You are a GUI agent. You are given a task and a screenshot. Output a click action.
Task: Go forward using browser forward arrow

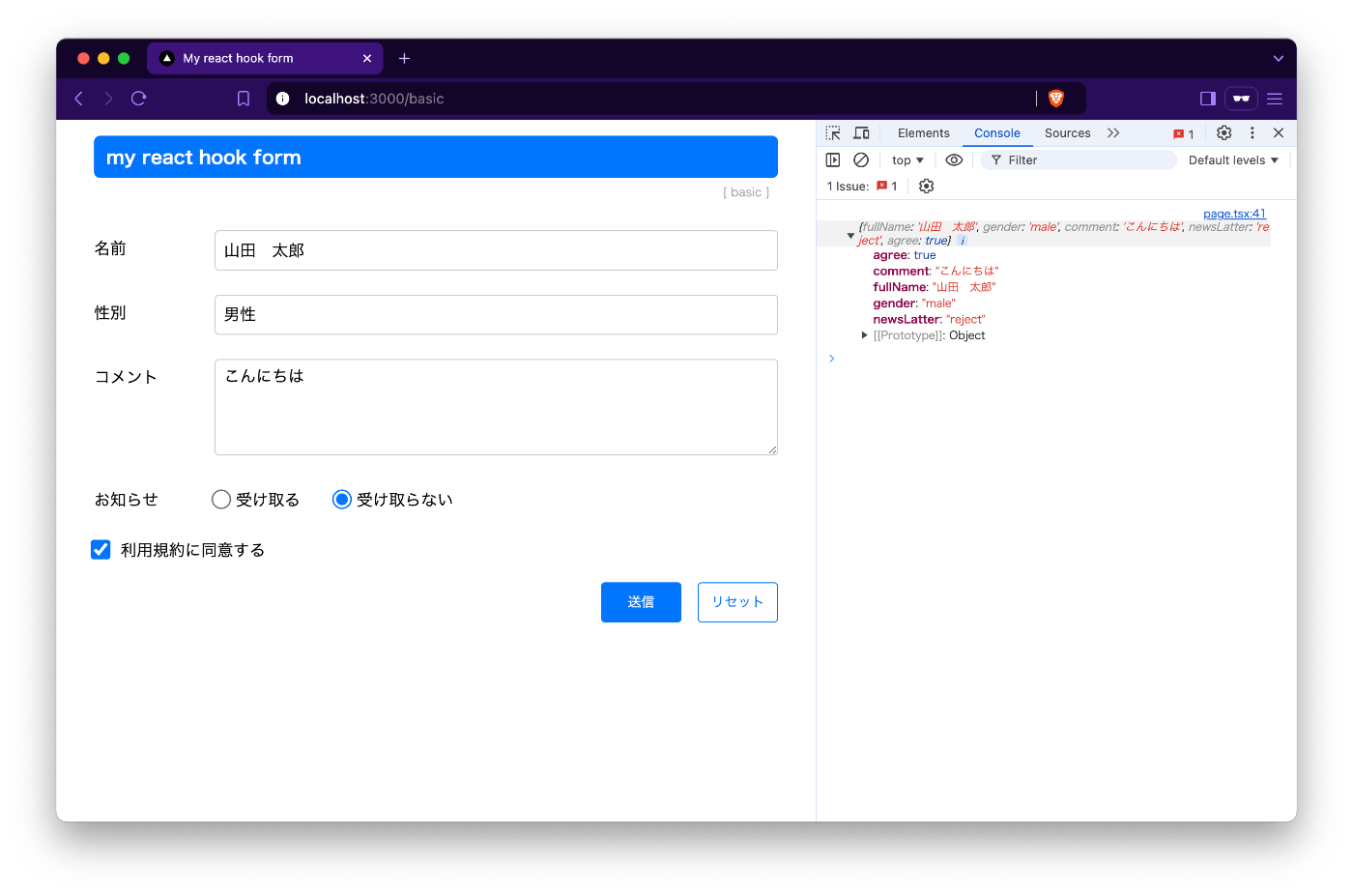click(108, 99)
